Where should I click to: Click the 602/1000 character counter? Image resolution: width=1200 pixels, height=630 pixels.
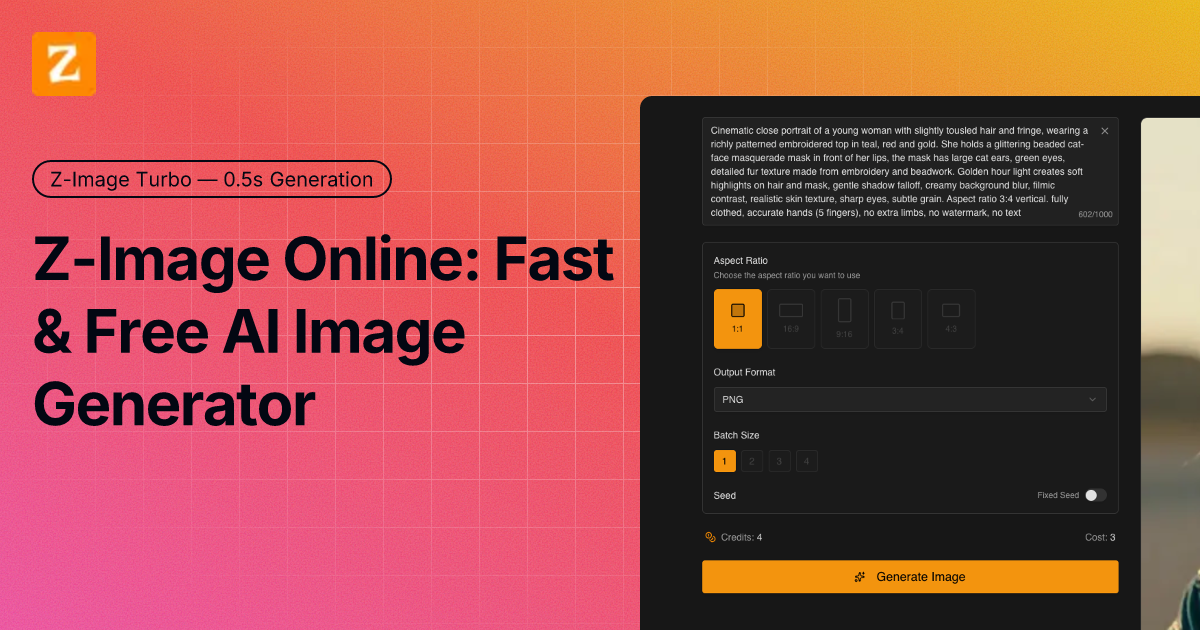(x=1095, y=213)
